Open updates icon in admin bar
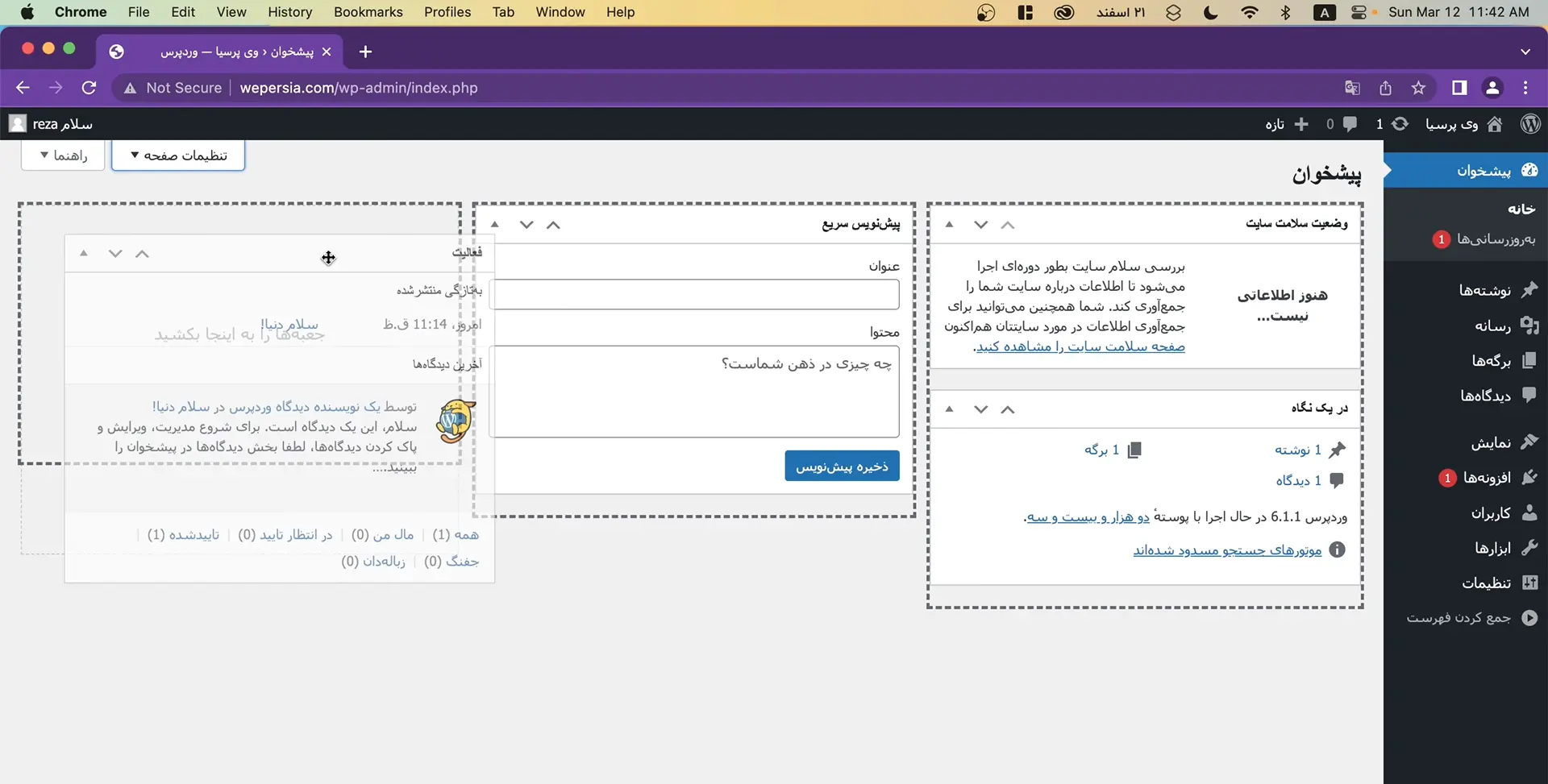1548x784 pixels. point(1400,124)
